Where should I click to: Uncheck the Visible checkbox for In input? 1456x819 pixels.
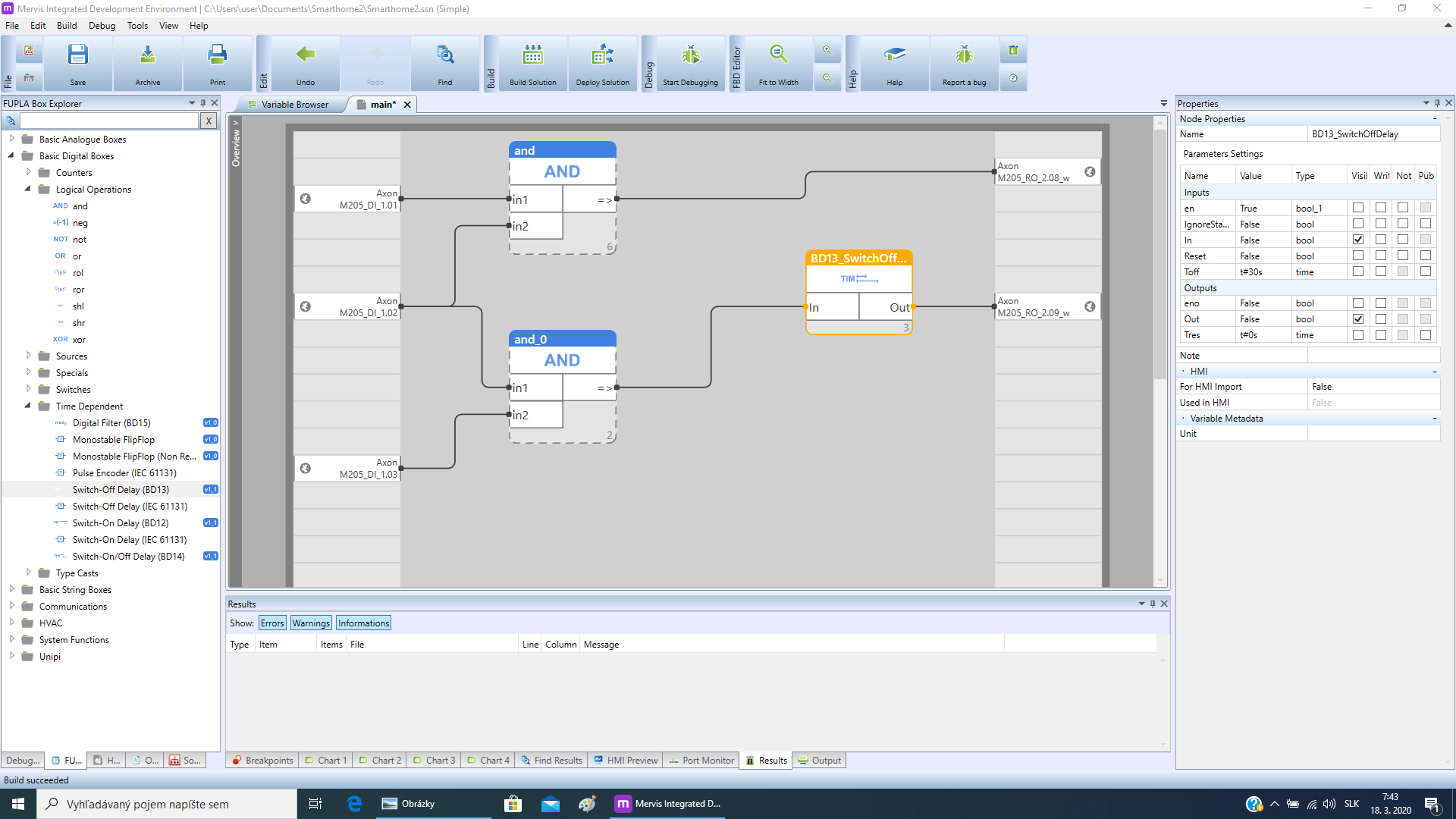tap(1358, 240)
